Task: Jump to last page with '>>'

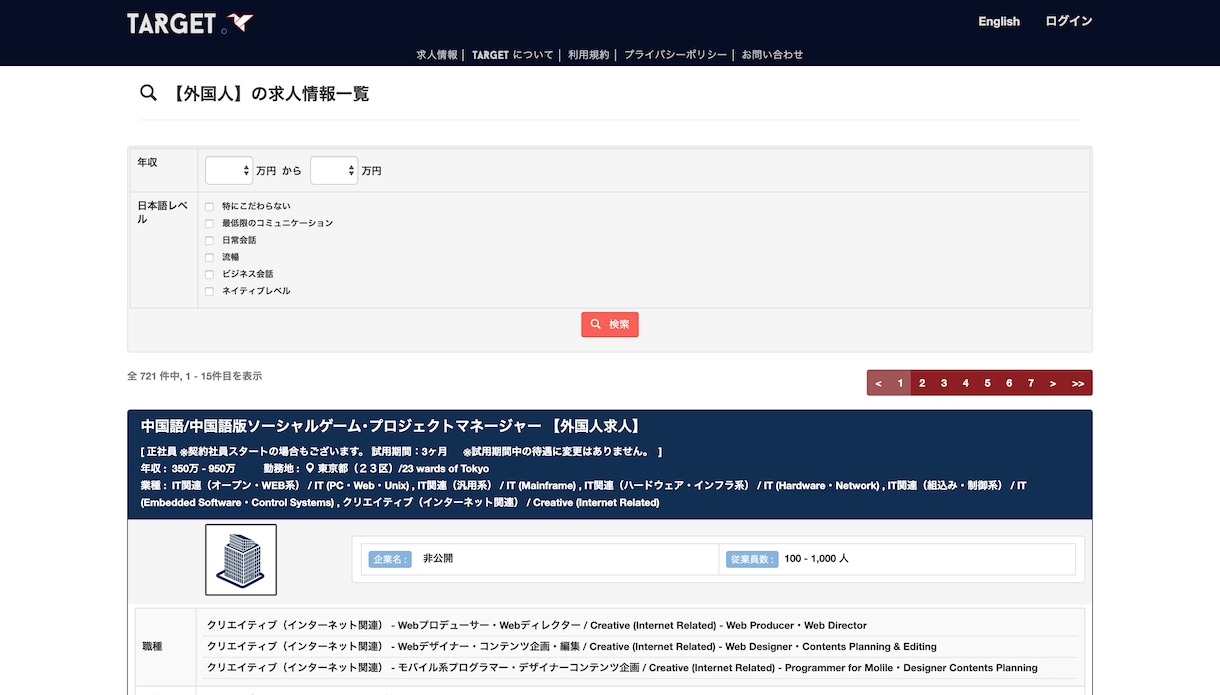Action: 1078,383
